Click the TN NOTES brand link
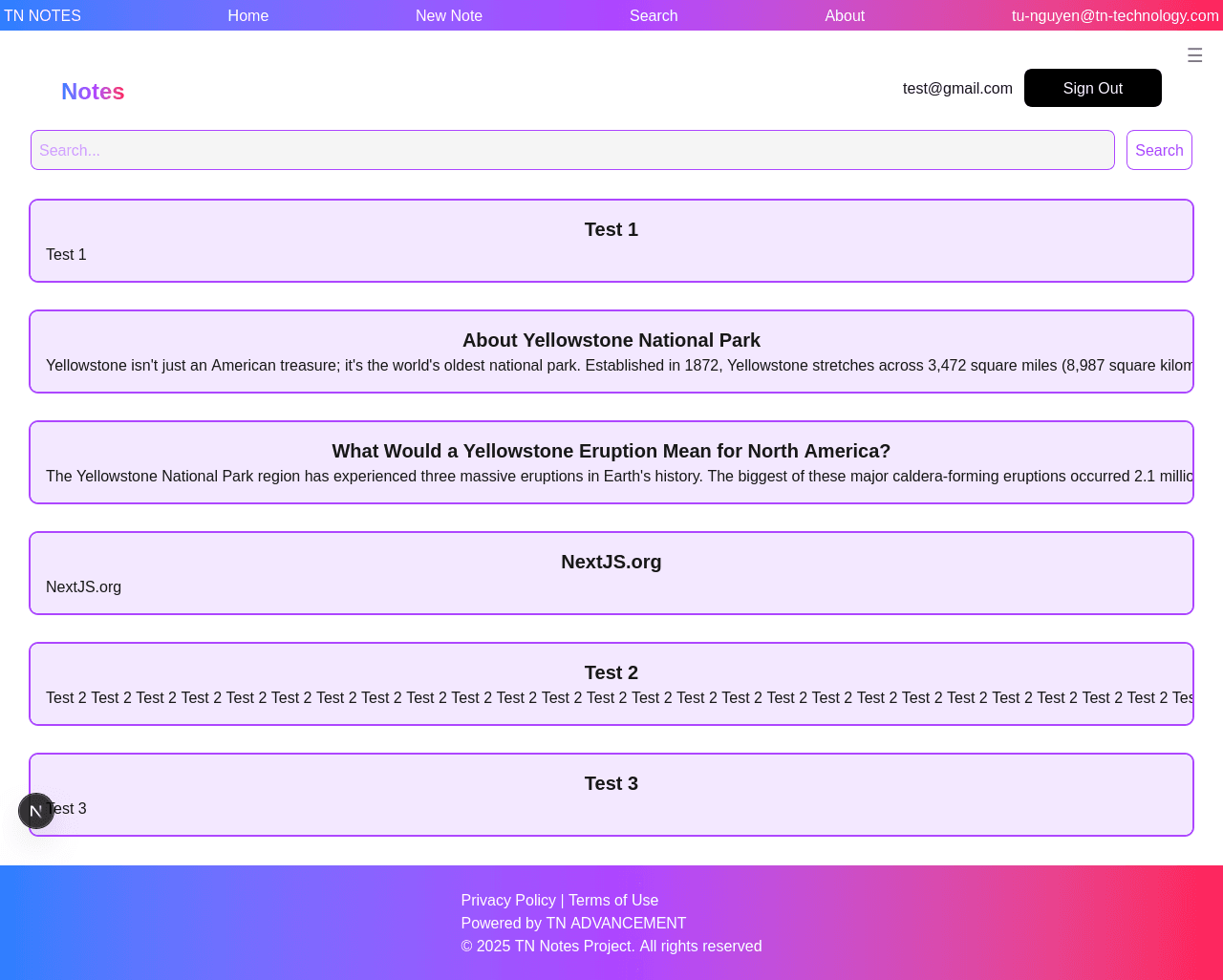 click(x=42, y=16)
